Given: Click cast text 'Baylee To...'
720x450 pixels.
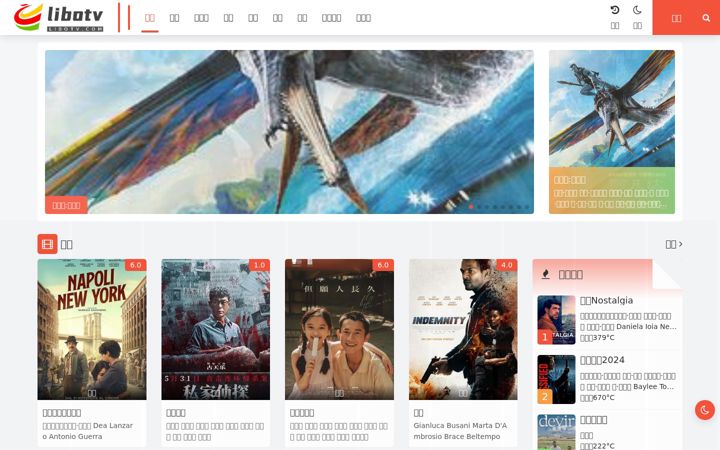Looking at the screenshot, I should (x=653, y=387).
